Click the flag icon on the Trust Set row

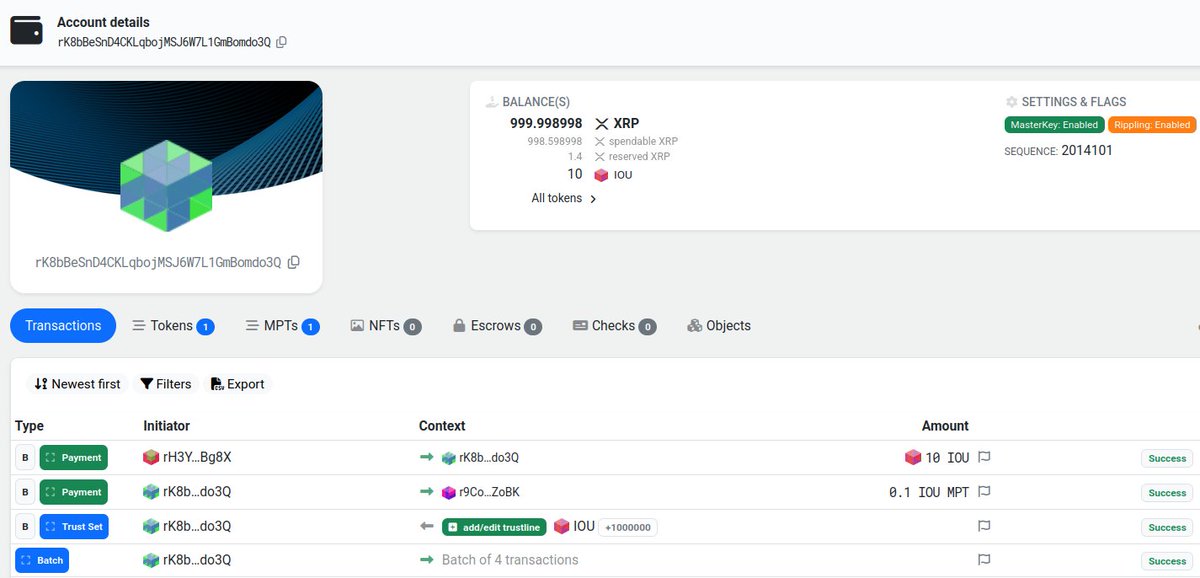pos(984,526)
